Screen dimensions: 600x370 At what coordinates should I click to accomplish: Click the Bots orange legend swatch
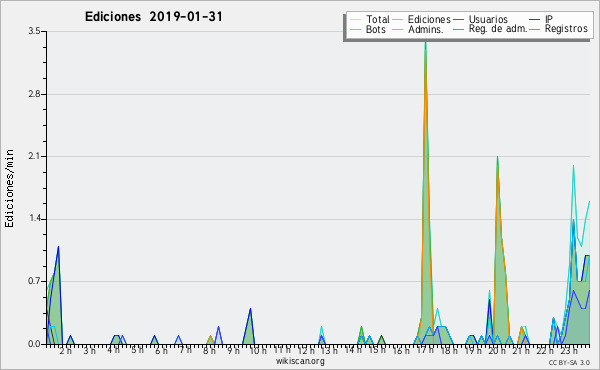tap(355, 29)
